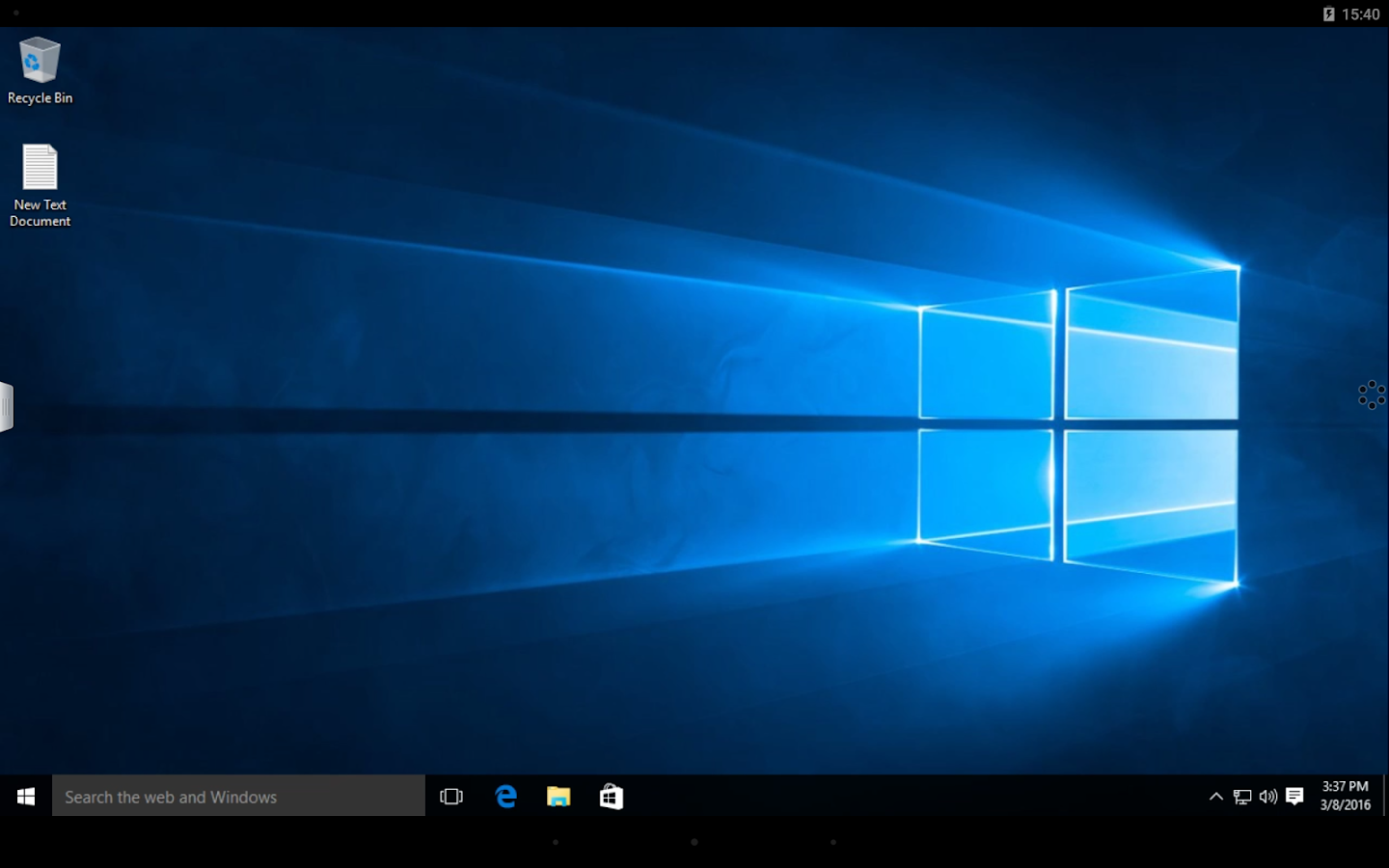Viewport: 1389px width, 868px height.
Task: Open the volume control tray icon
Action: tap(1268, 797)
